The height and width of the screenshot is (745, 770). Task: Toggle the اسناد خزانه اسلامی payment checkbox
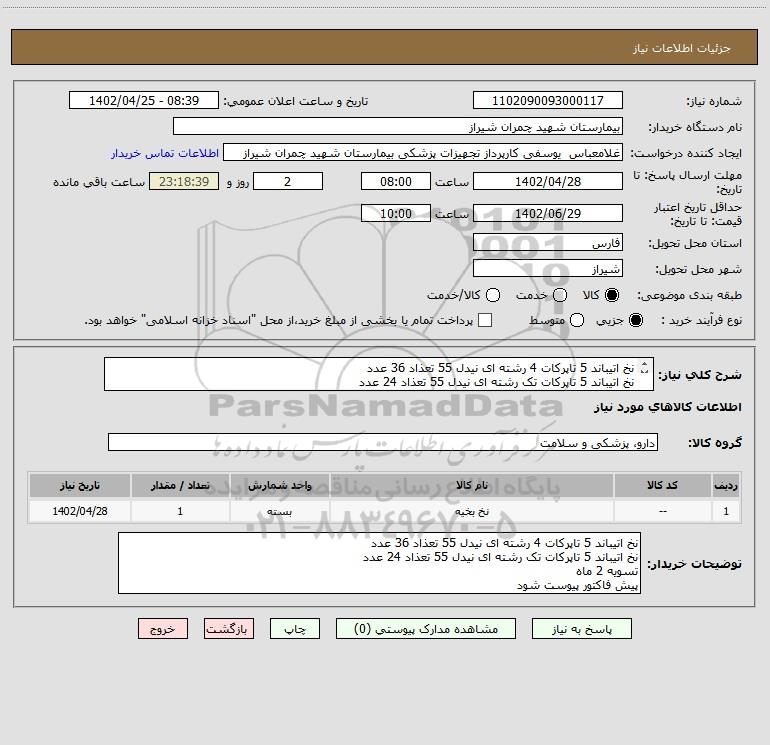click(x=485, y=320)
